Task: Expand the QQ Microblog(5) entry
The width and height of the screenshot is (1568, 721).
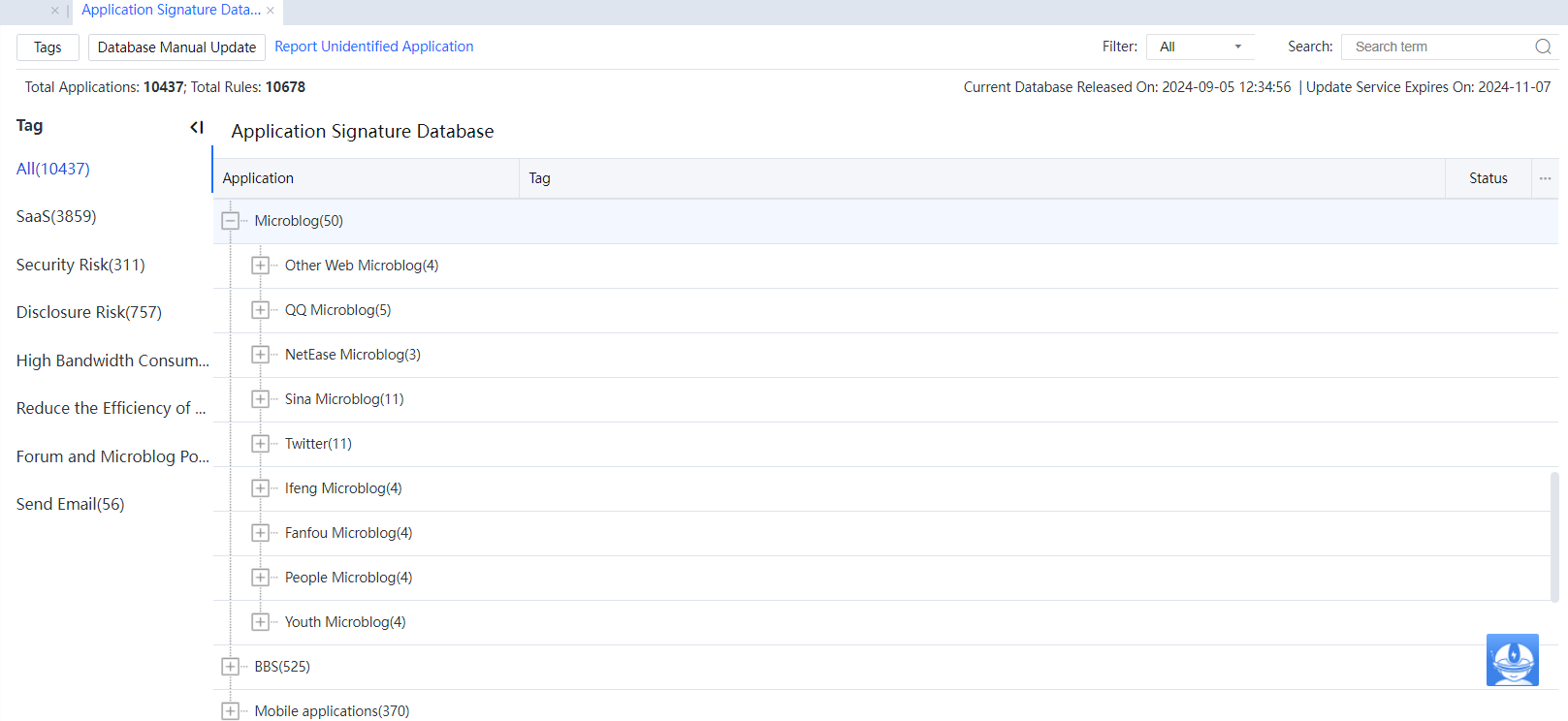Action: [x=260, y=310]
